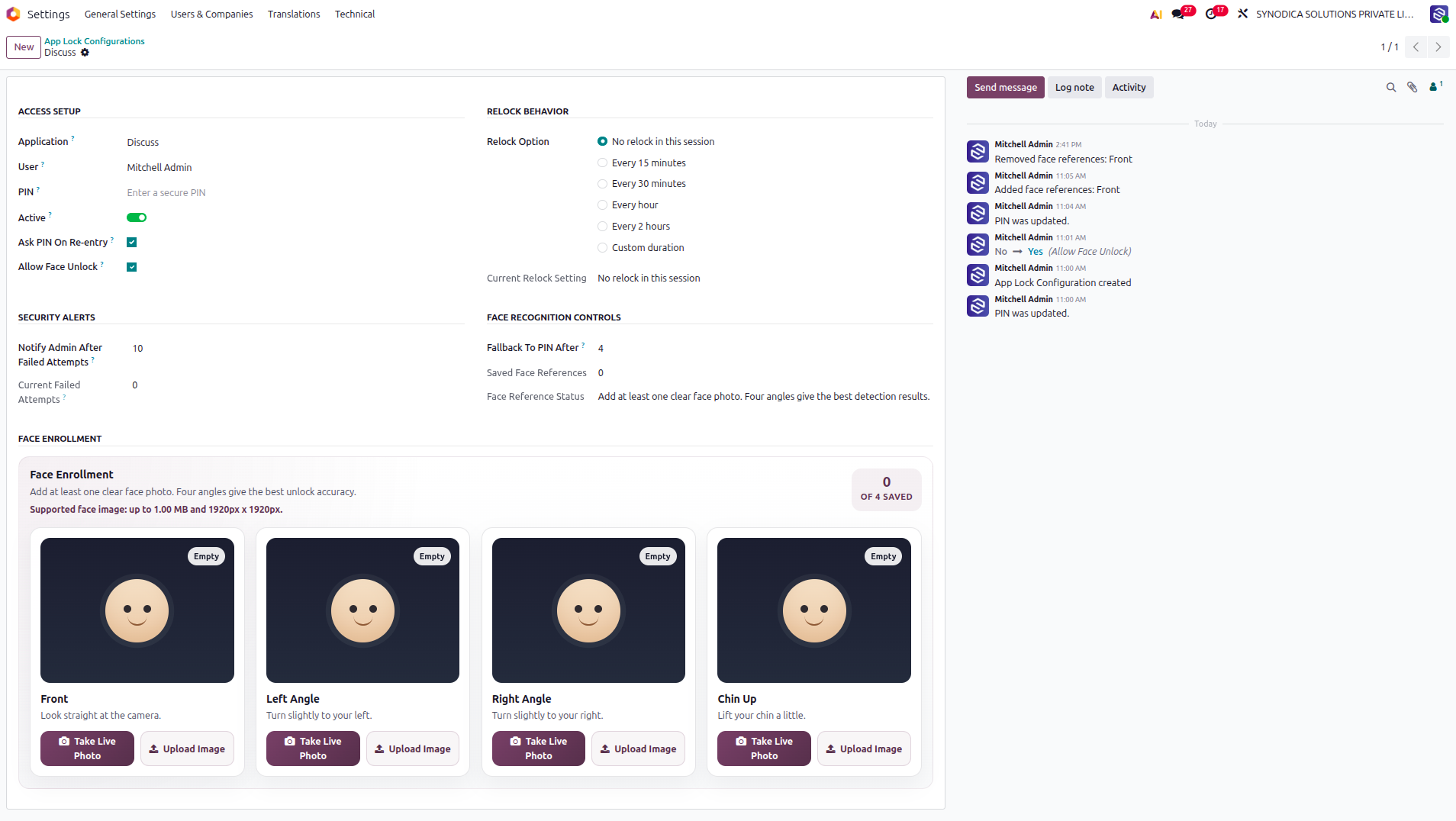
Task: Search messages in the chatter
Action: [x=1391, y=88]
